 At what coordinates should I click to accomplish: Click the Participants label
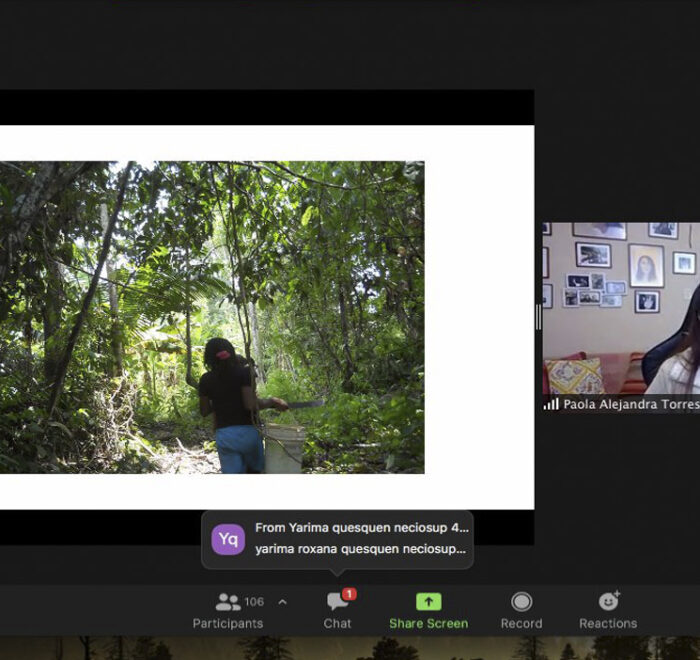[x=228, y=623]
